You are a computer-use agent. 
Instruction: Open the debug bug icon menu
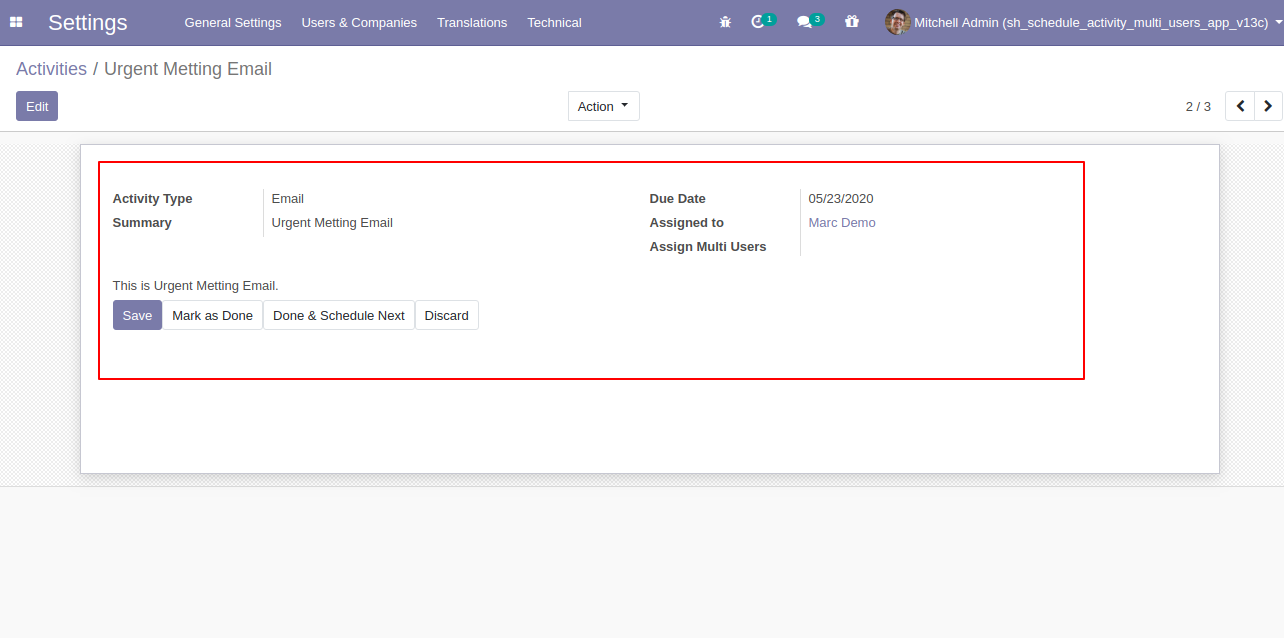click(x=725, y=22)
